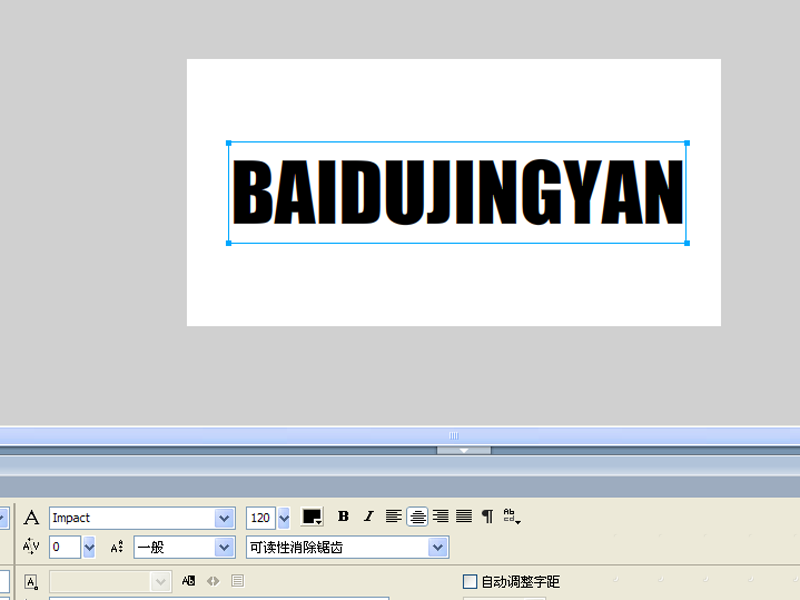This screenshot has height=600, width=800.
Task: Select the BAIDUJINGYAN text on stage
Action: point(458,192)
